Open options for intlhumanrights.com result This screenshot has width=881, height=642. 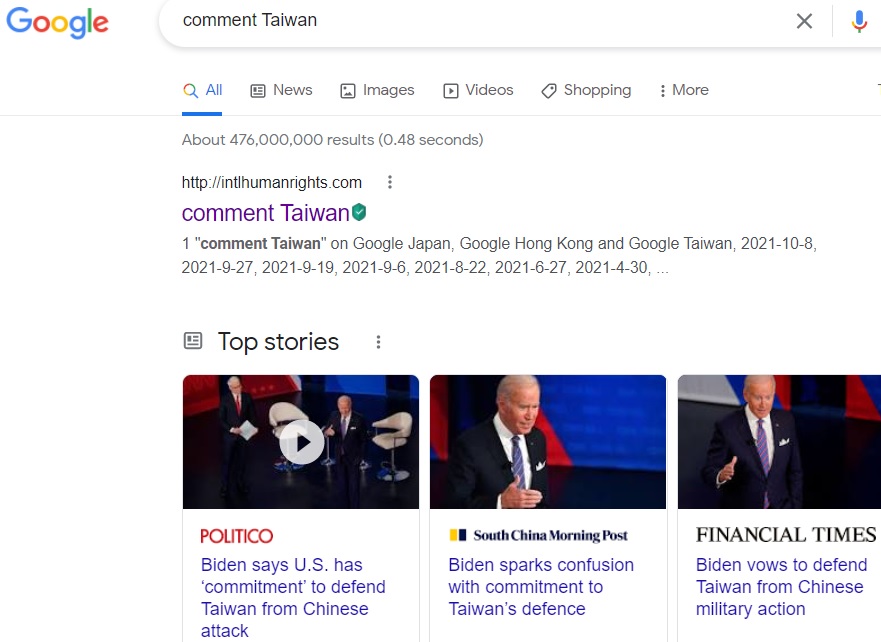[x=390, y=182]
